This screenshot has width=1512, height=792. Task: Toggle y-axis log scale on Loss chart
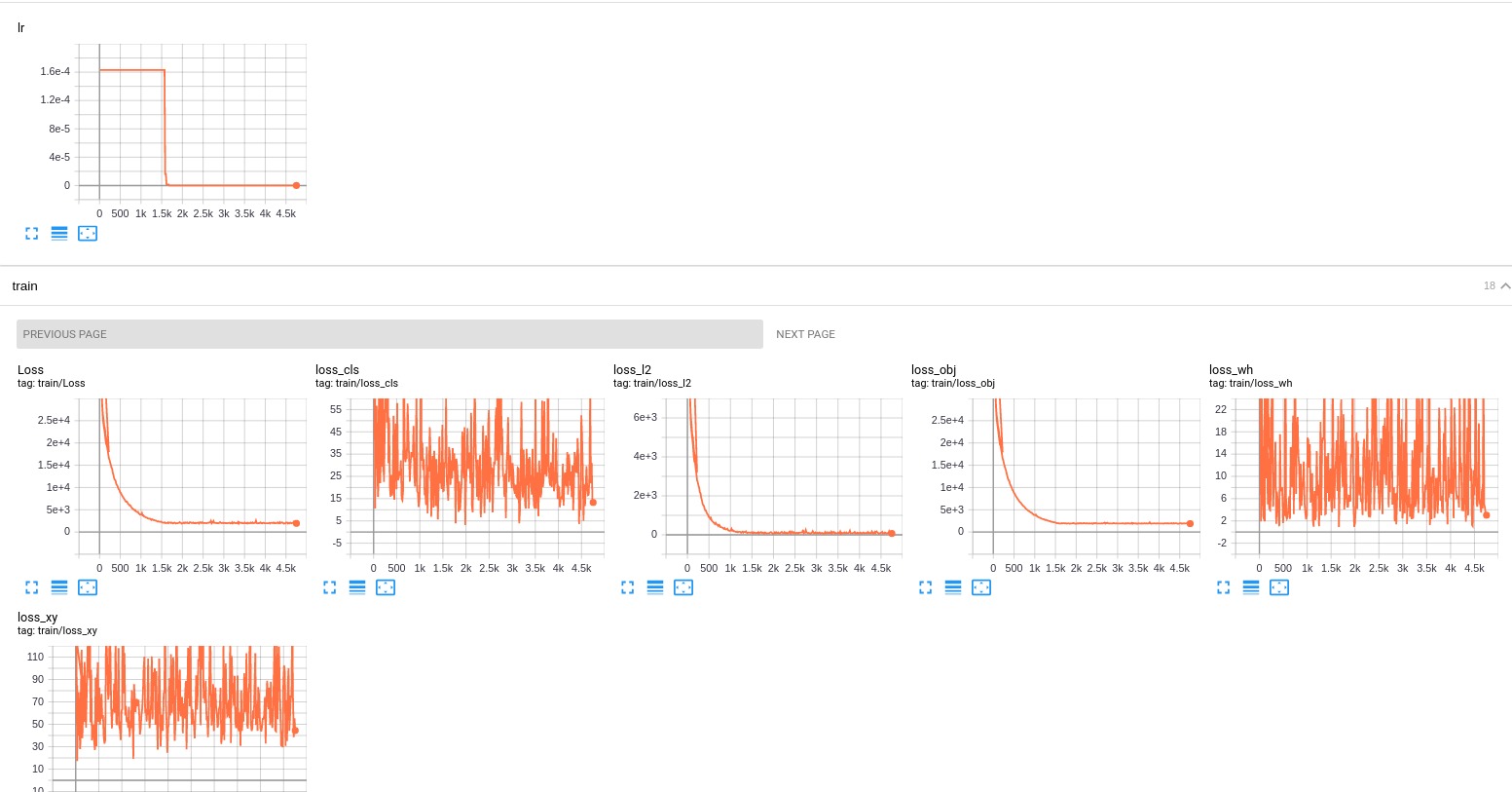pyautogui.click(x=59, y=587)
